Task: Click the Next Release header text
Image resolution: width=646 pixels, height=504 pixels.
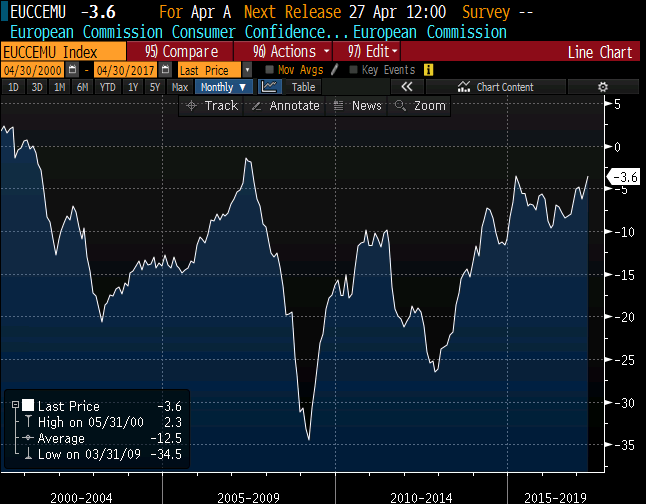Action: 292,12
